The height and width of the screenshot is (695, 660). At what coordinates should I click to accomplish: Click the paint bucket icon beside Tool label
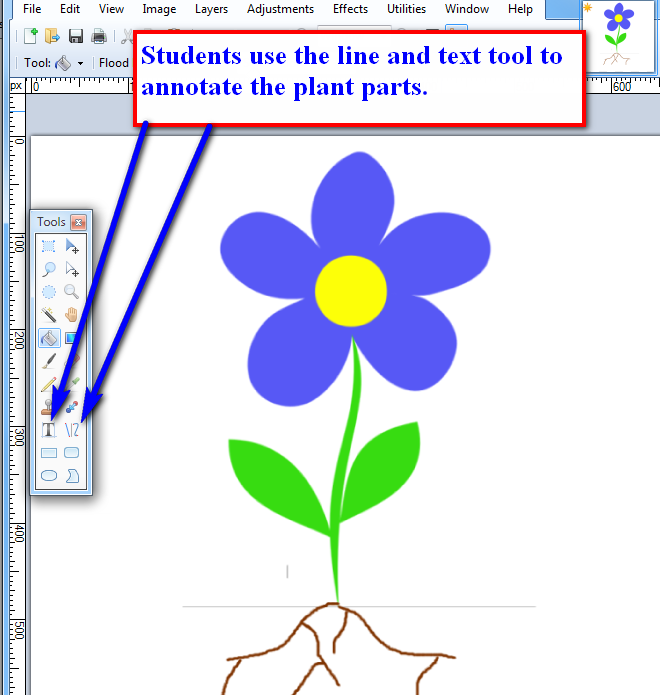[x=63, y=63]
